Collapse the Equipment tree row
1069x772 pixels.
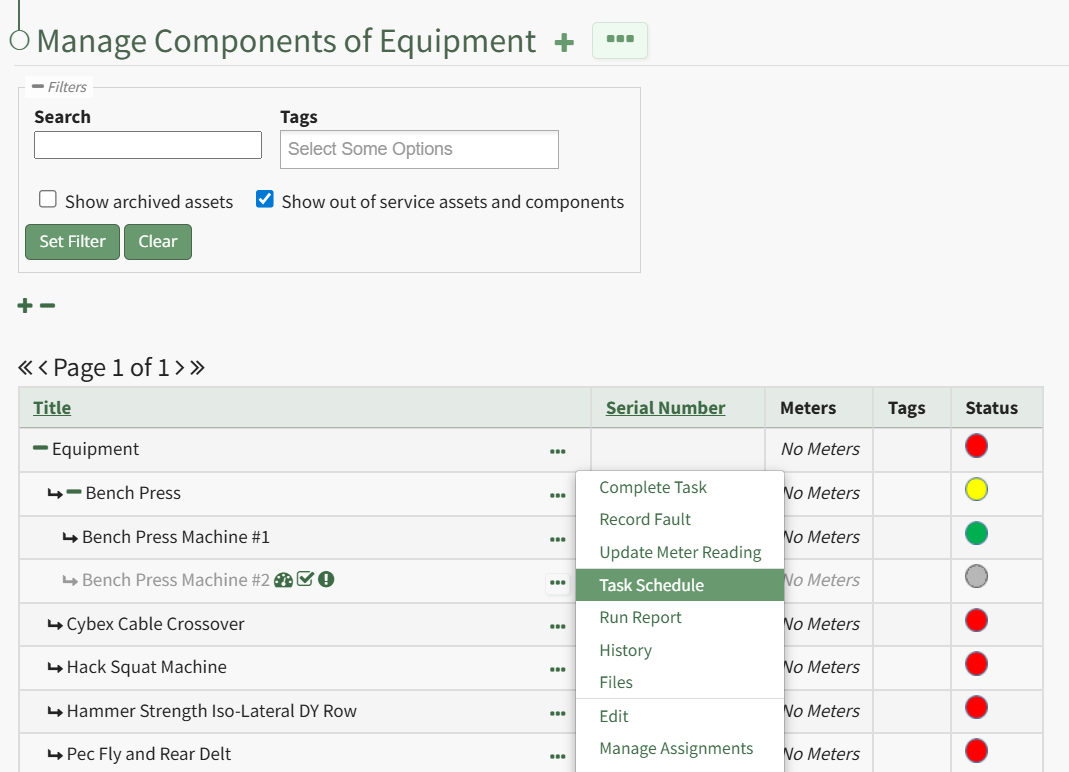click(41, 448)
